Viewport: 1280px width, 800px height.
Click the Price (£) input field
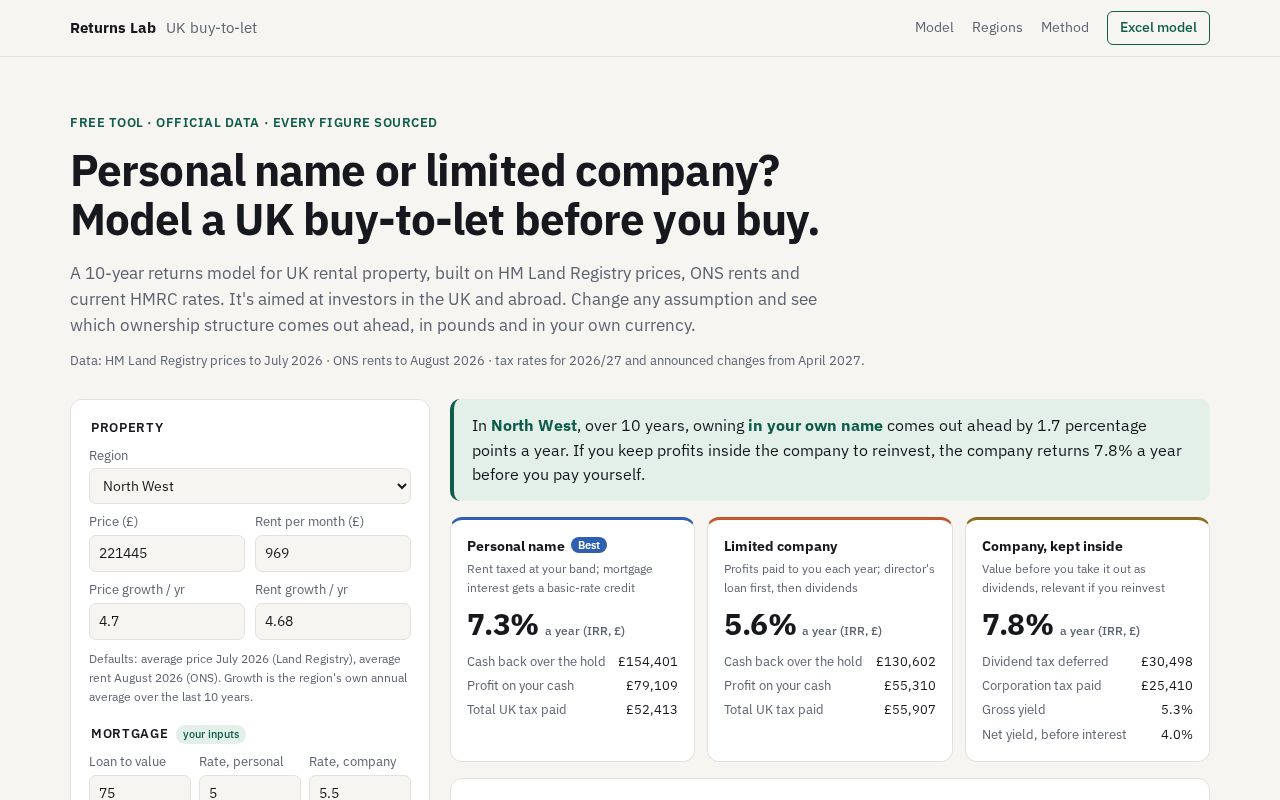click(167, 553)
